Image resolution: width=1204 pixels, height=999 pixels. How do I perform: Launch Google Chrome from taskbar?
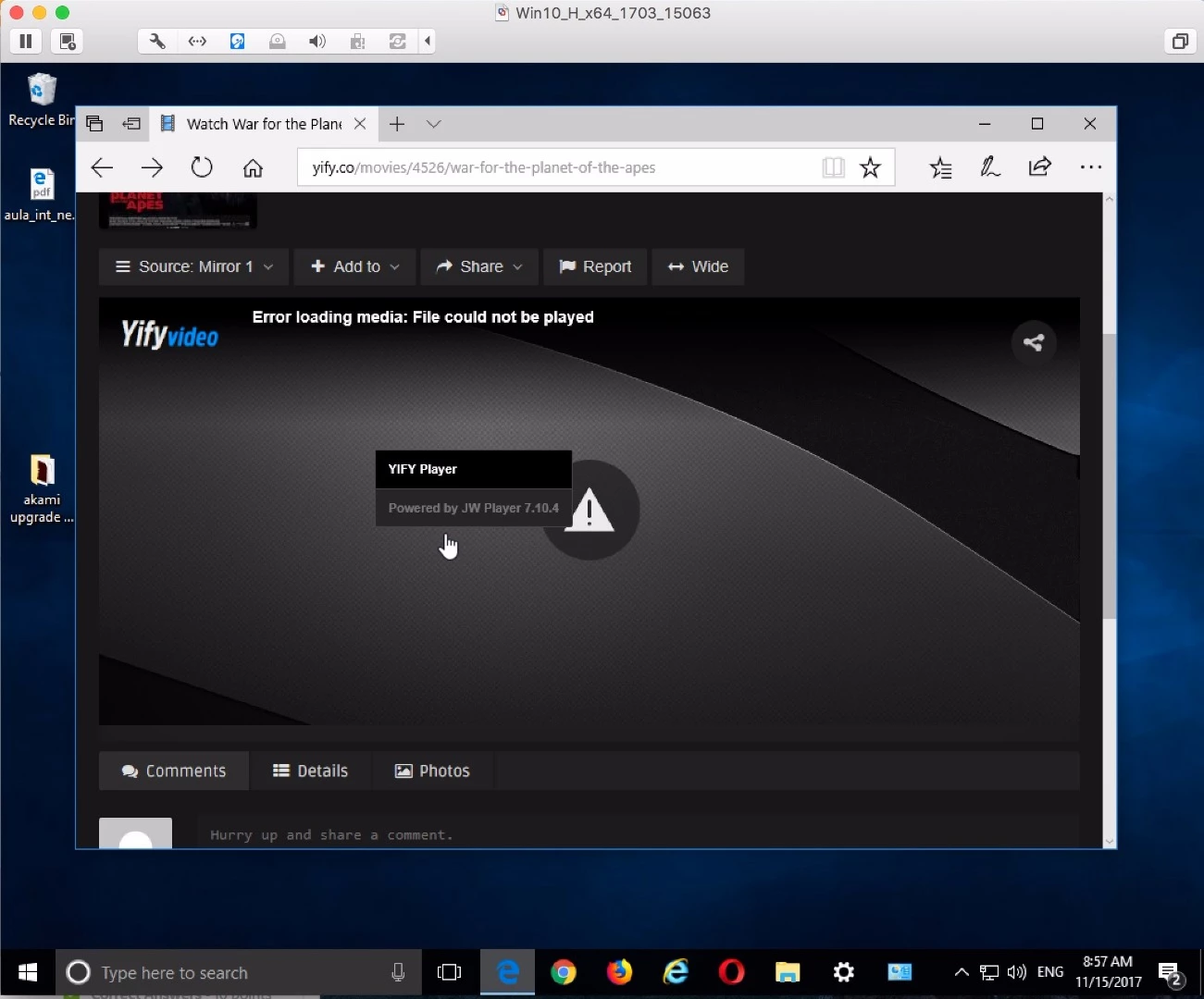(x=564, y=972)
